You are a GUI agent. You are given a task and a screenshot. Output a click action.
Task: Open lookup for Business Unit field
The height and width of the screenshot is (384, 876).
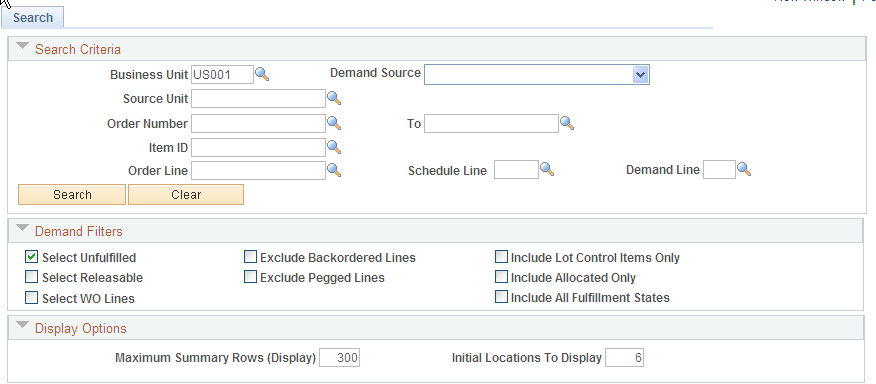262,74
